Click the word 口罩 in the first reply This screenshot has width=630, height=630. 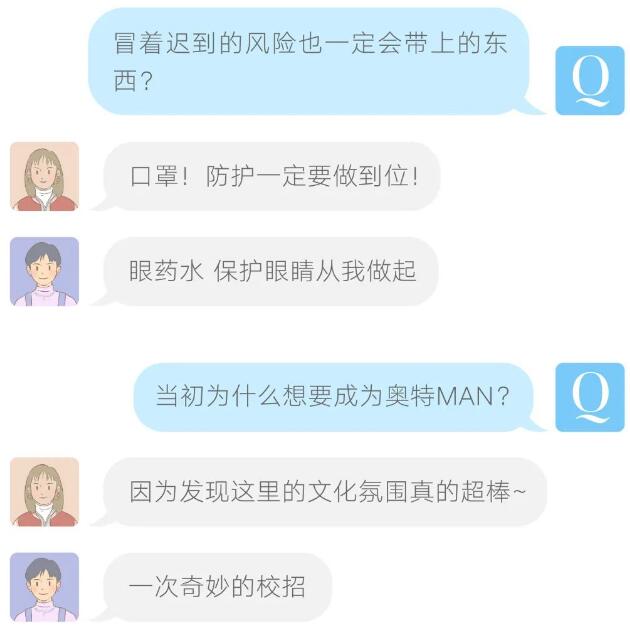[x=154, y=176]
